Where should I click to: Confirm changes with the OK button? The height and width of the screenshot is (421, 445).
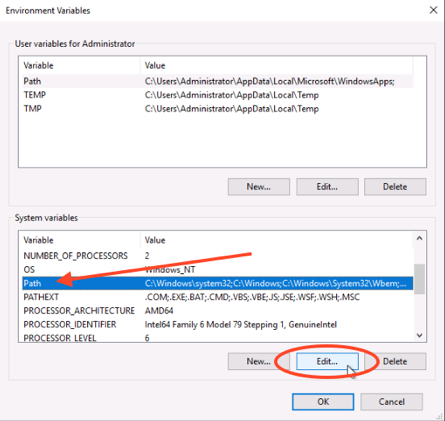pyautogui.click(x=323, y=402)
